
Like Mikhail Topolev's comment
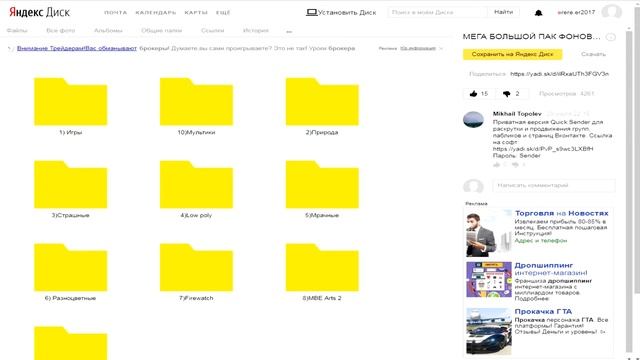point(497,165)
